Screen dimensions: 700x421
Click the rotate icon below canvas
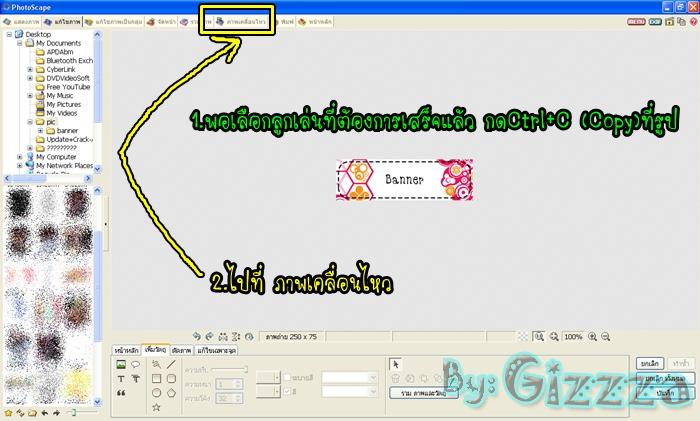point(249,337)
